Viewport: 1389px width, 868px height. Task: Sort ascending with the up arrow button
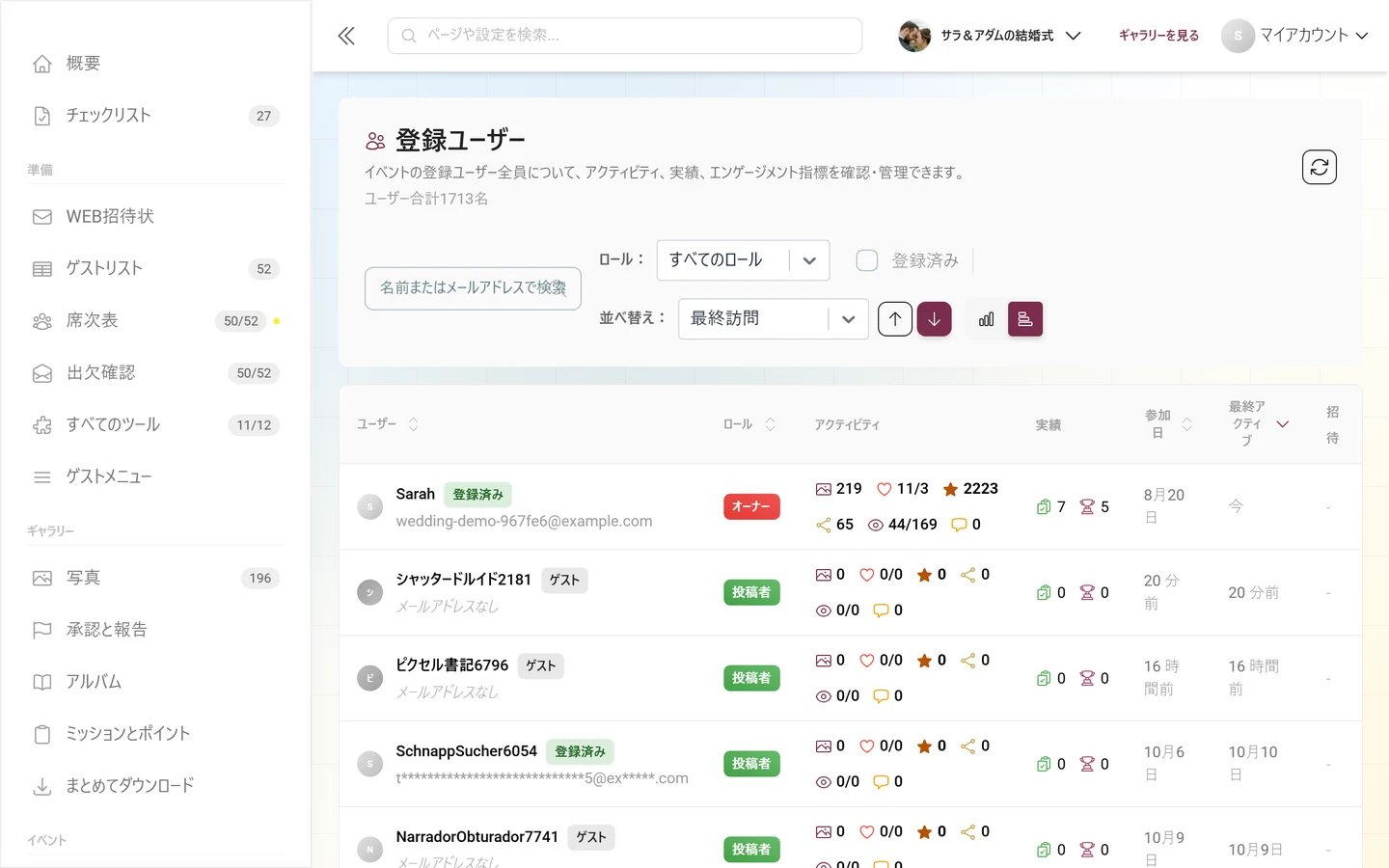pyautogui.click(x=895, y=319)
